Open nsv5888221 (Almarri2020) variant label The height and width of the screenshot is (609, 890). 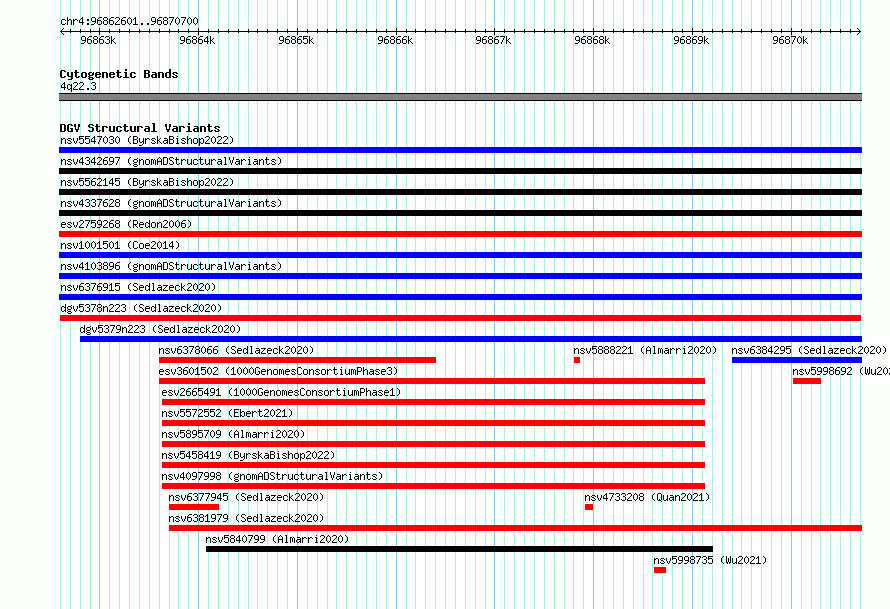click(645, 350)
